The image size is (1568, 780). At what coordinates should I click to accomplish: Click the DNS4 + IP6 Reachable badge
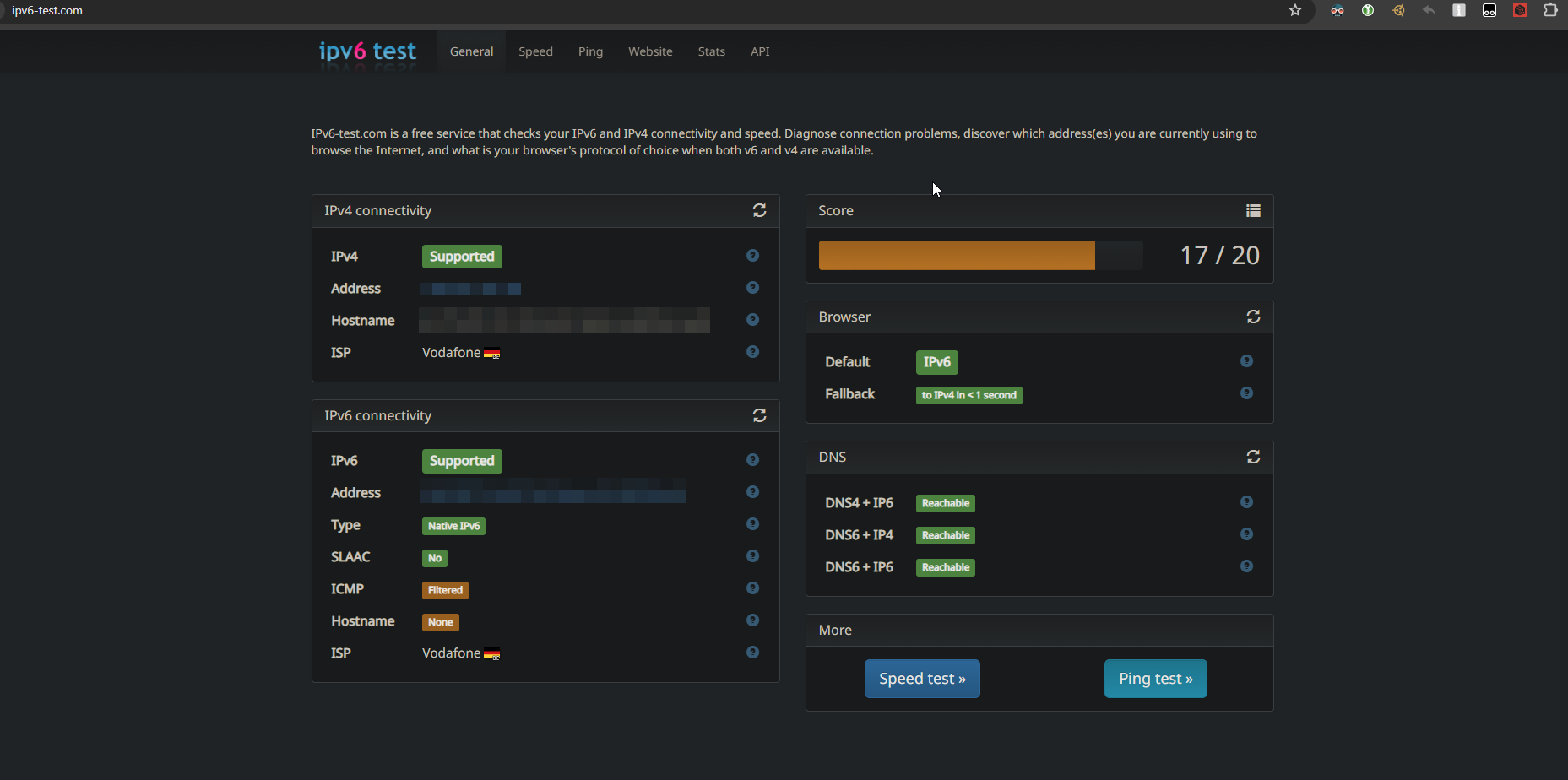coord(945,503)
